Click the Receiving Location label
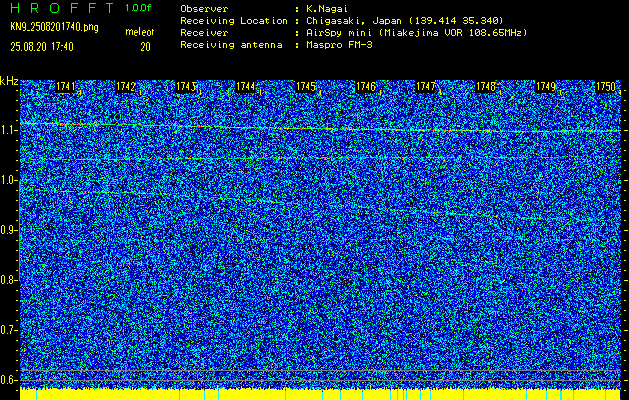Image resolution: width=629 pixels, height=400 pixels. coord(234,21)
